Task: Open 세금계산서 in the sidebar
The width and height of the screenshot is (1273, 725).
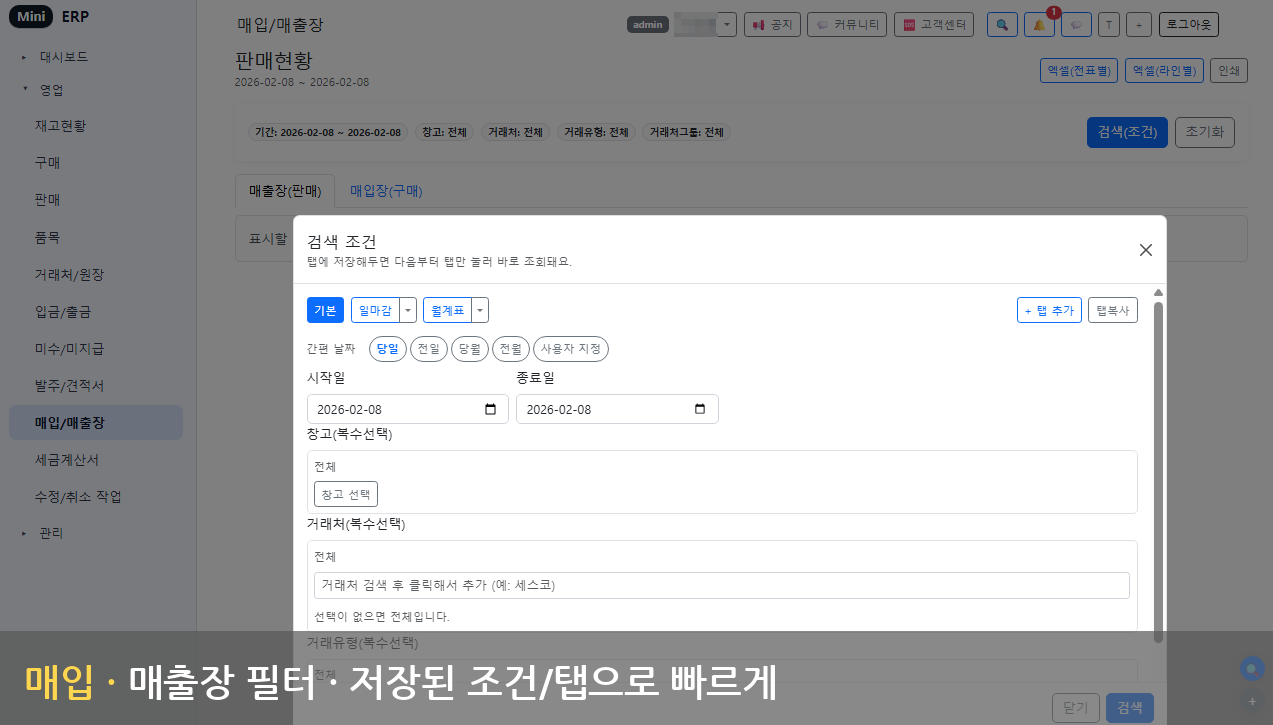Action: click(x=96, y=459)
